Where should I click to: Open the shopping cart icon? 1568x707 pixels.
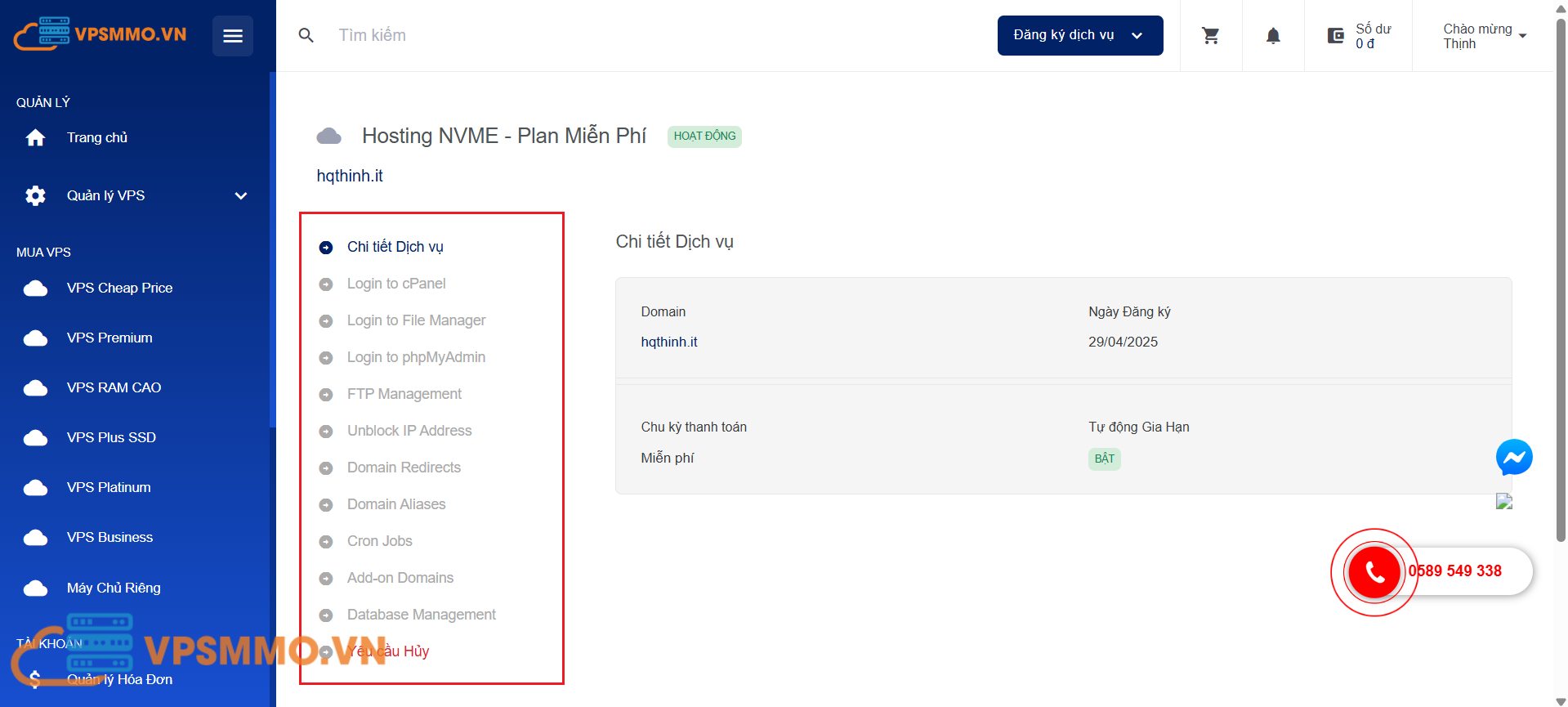[x=1211, y=36]
